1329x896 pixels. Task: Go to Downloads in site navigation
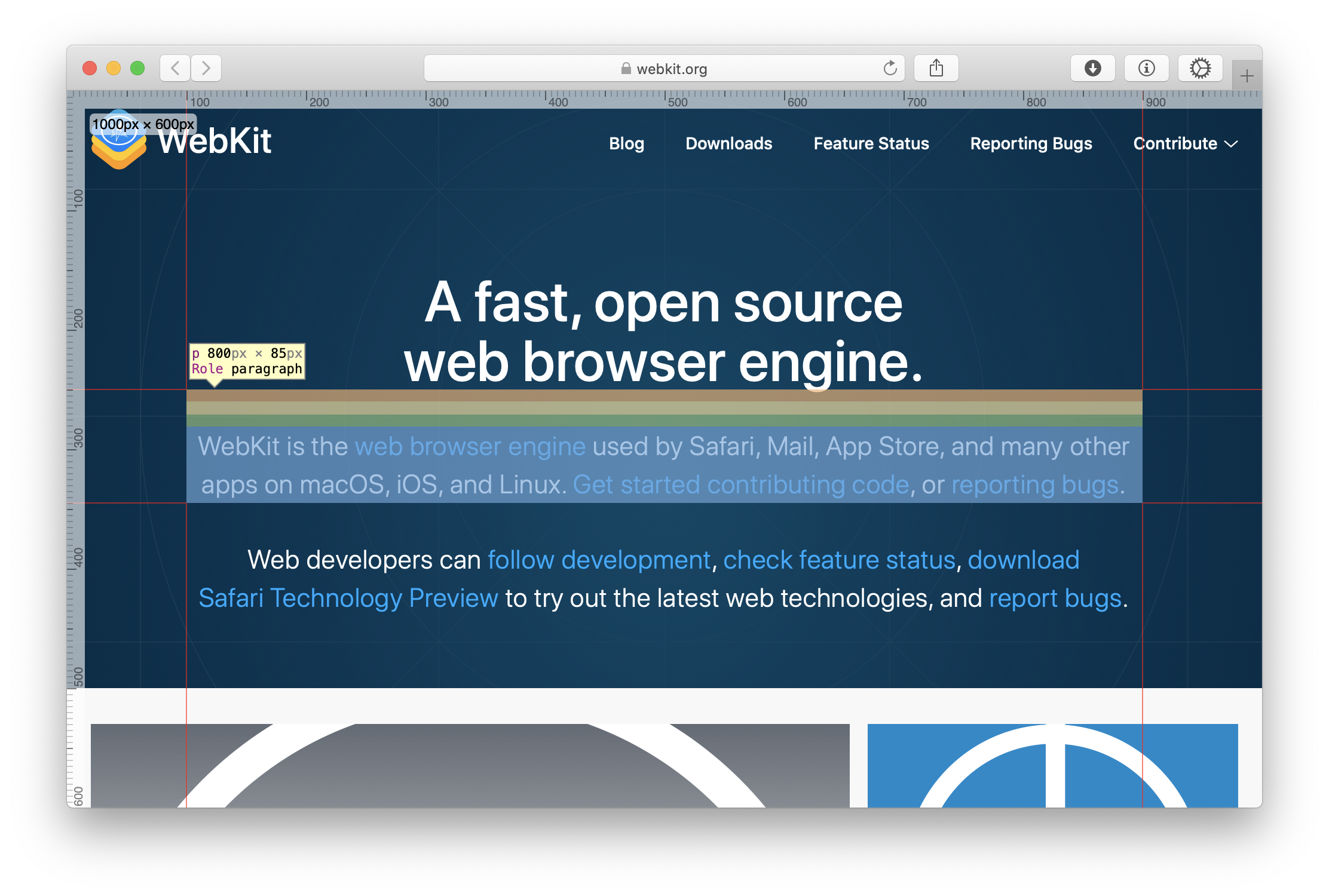(x=728, y=144)
